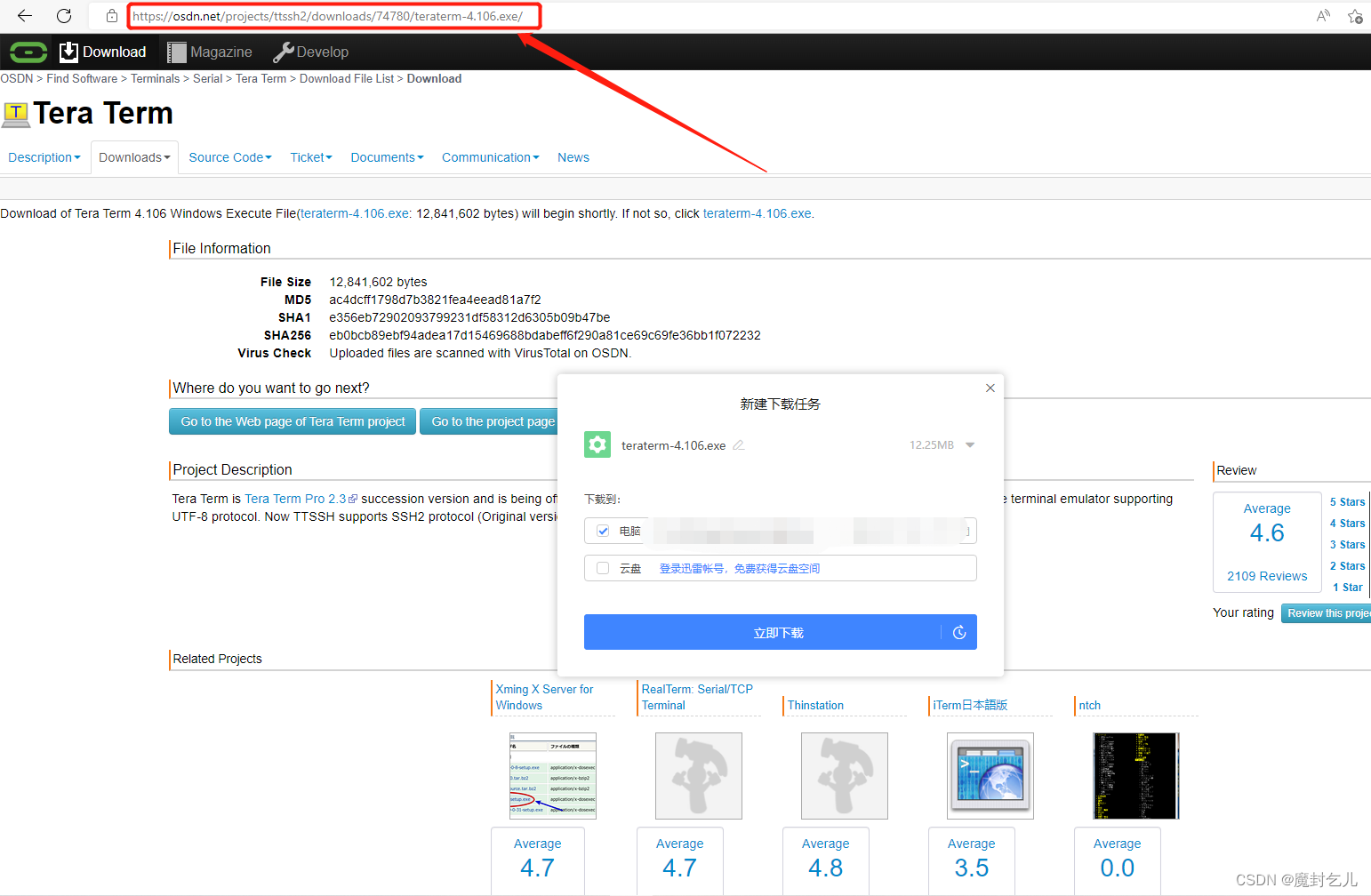Image resolution: width=1371 pixels, height=896 pixels.
Task: Click the ntch black terminal thumbnail
Action: coord(1136,776)
